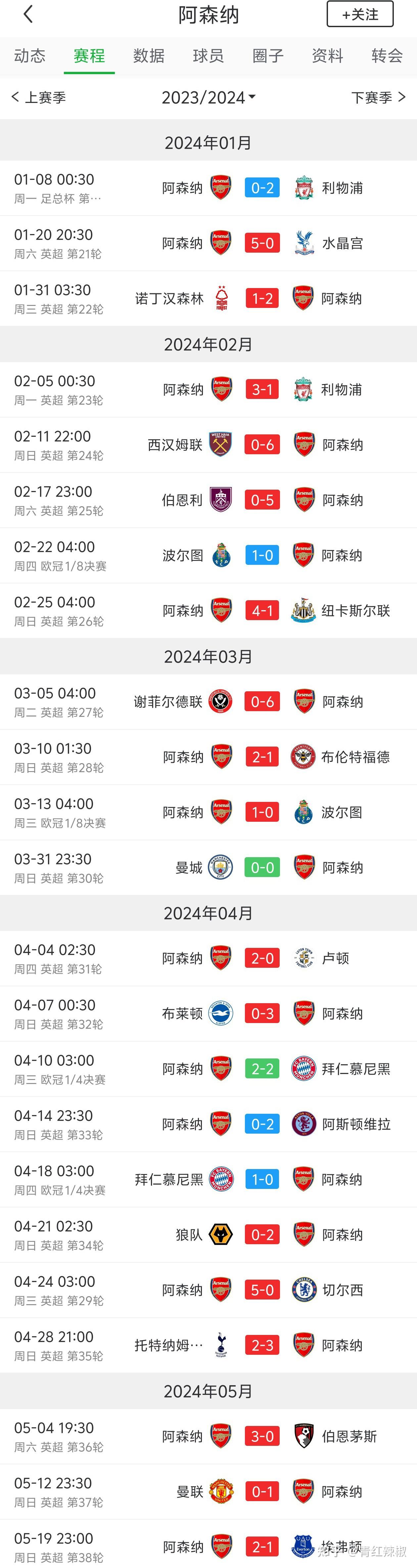Go to next season 下赛季
Viewport: 417px width, 1568px height.
378,97
